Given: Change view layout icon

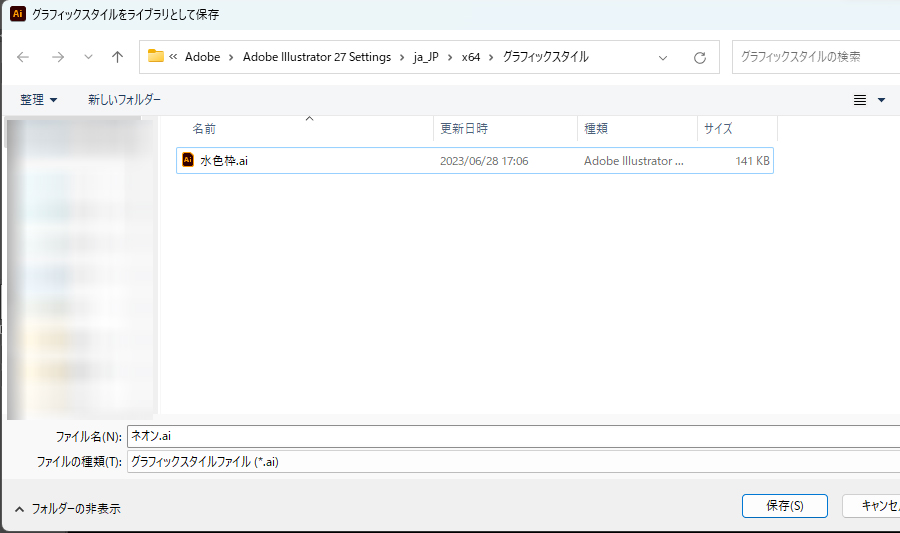Looking at the screenshot, I should click(860, 100).
